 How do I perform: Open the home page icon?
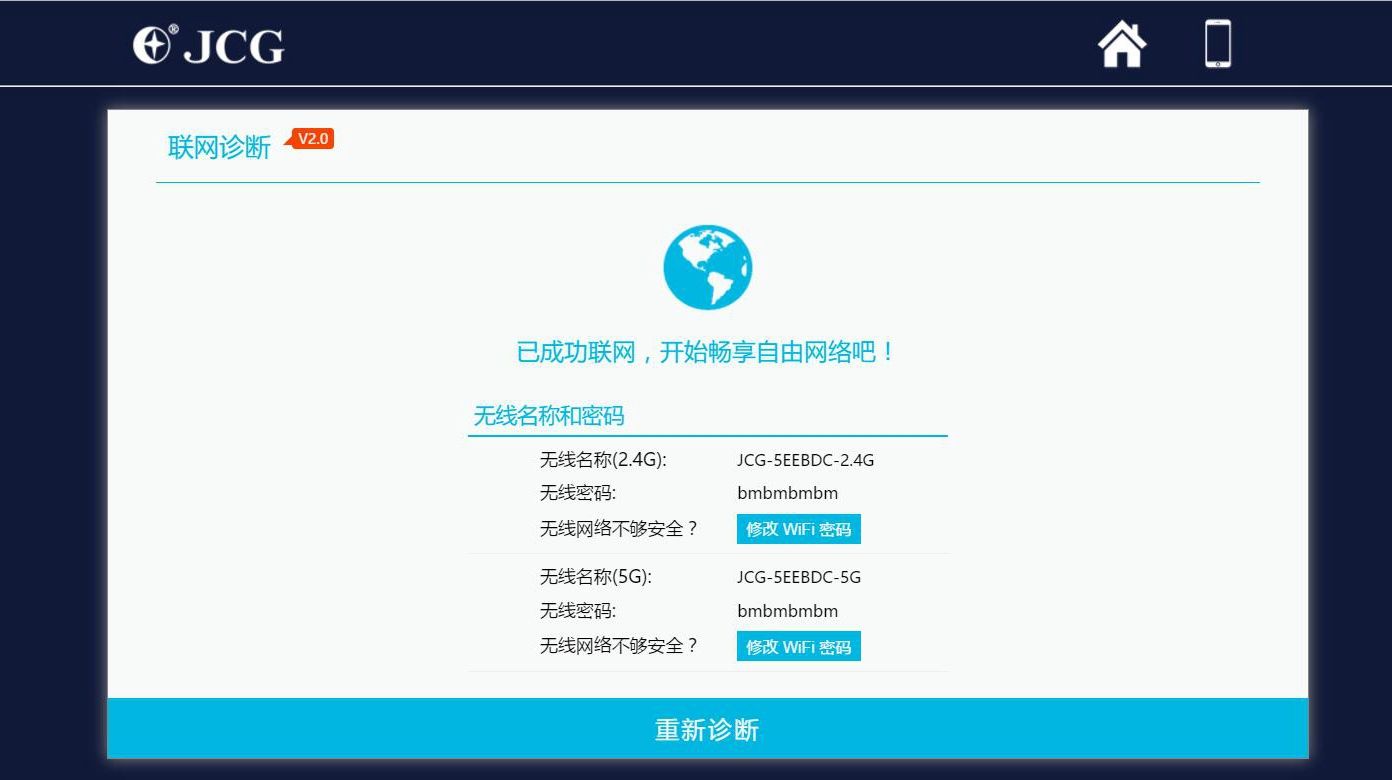1122,44
